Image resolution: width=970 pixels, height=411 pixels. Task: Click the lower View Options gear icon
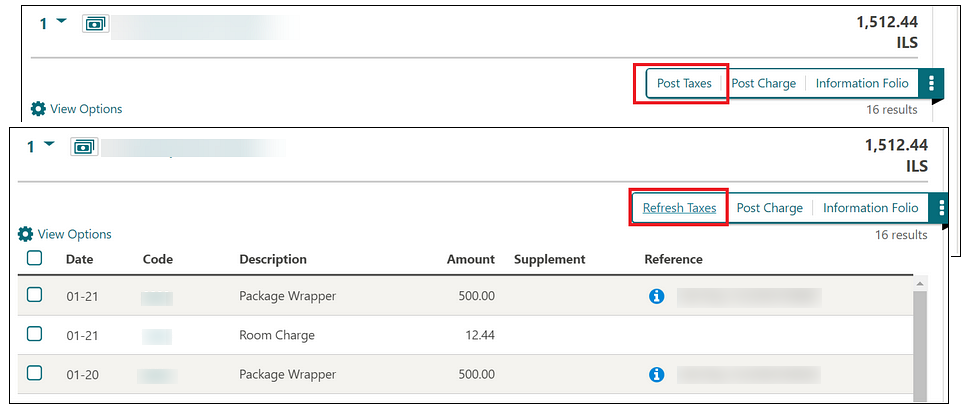(26, 234)
